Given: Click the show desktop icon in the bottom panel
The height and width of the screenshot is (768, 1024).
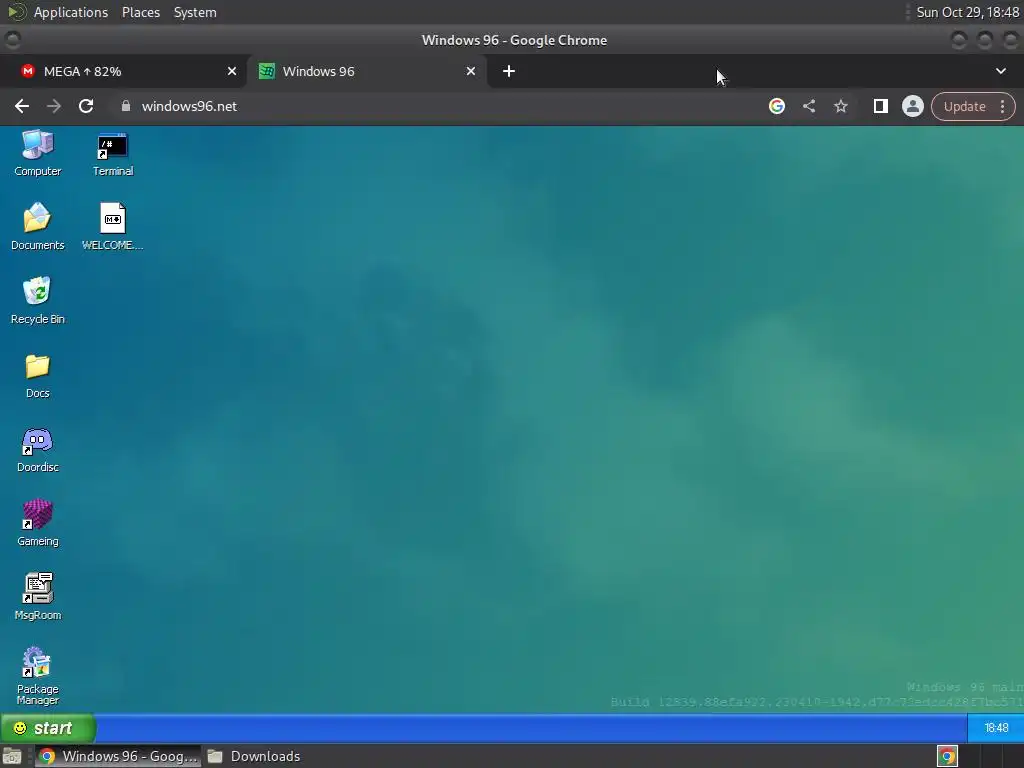Looking at the screenshot, I should [12, 756].
